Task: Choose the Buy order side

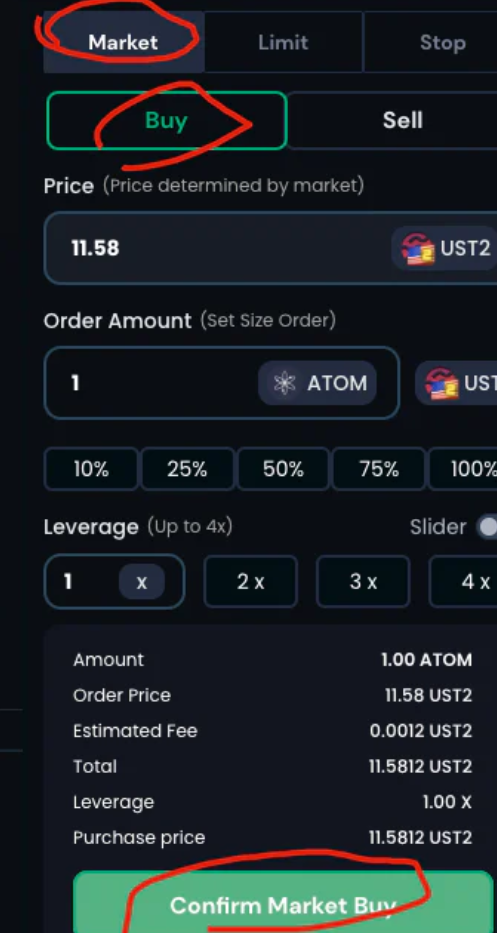Action: [x=167, y=120]
